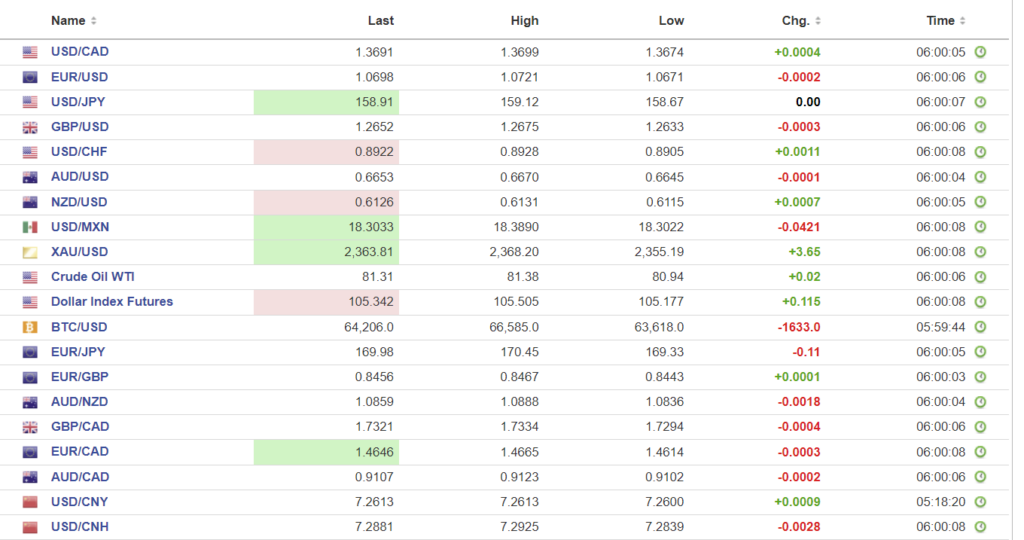The width and height of the screenshot is (1024, 540).
Task: Click the Last column header
Action: coord(380,20)
